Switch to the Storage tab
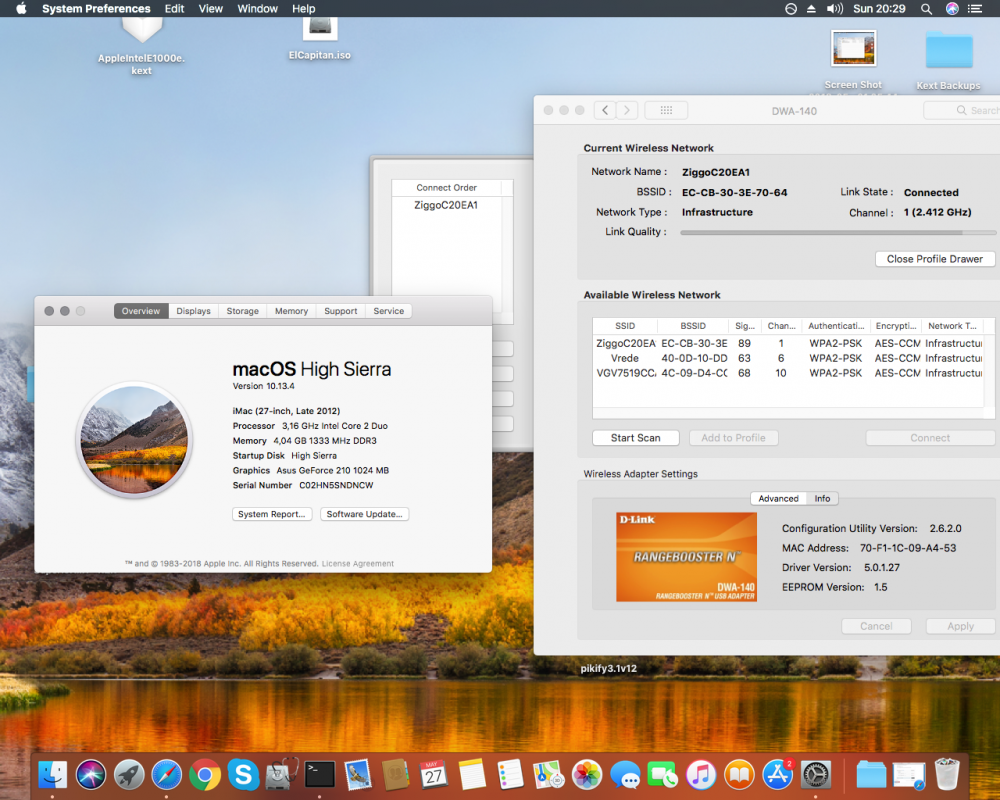 pos(242,311)
